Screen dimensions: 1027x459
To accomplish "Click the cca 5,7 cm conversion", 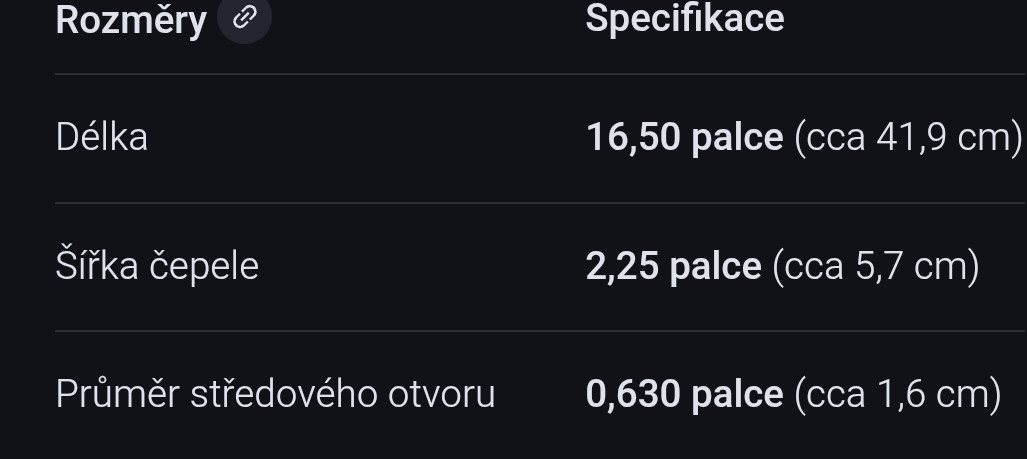I will click(876, 266).
